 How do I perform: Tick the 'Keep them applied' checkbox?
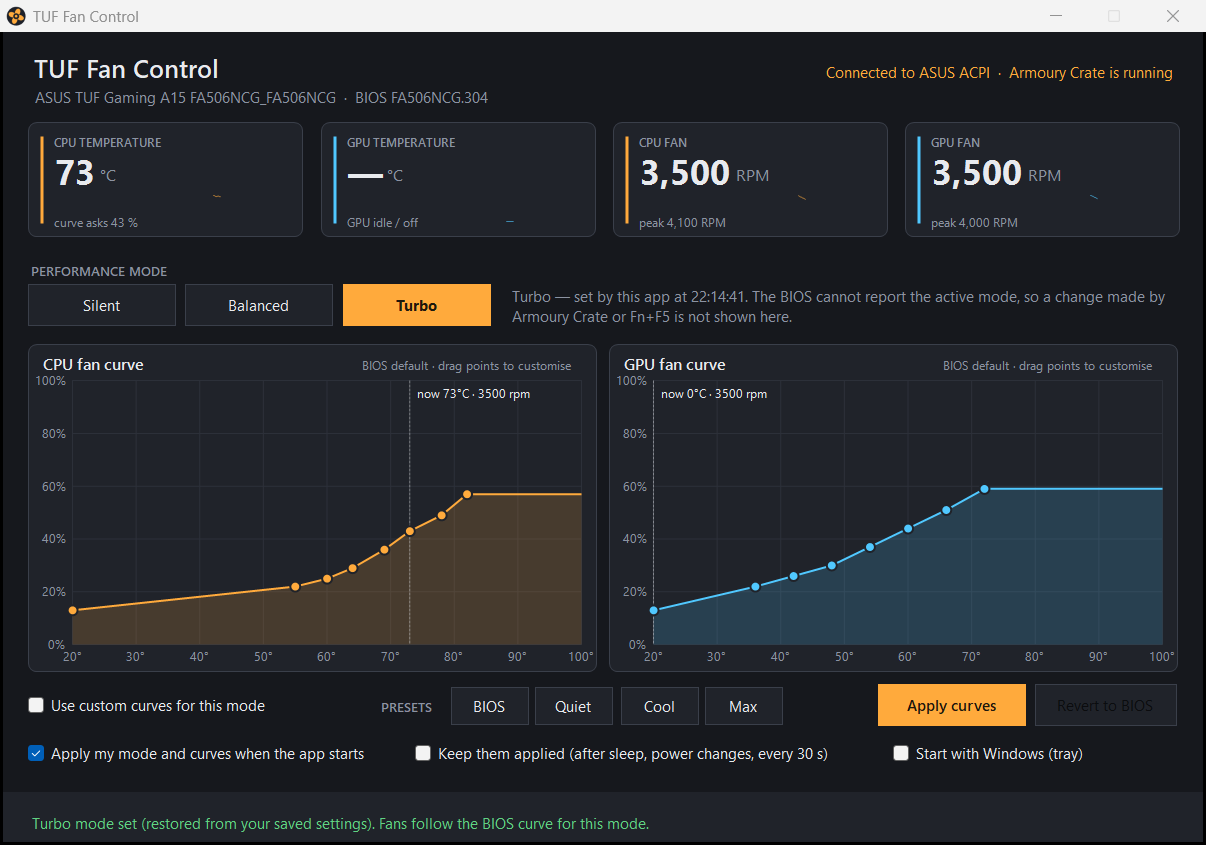pos(423,753)
